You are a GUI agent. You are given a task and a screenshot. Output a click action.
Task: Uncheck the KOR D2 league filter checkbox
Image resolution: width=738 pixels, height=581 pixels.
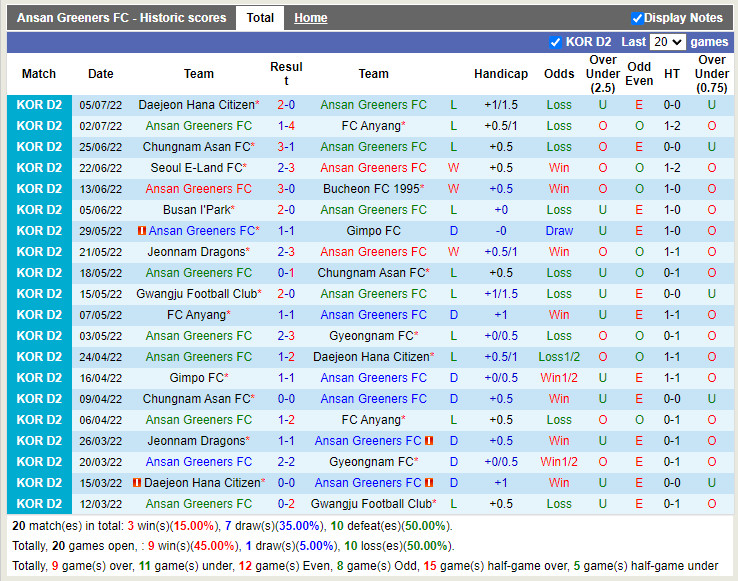point(556,42)
